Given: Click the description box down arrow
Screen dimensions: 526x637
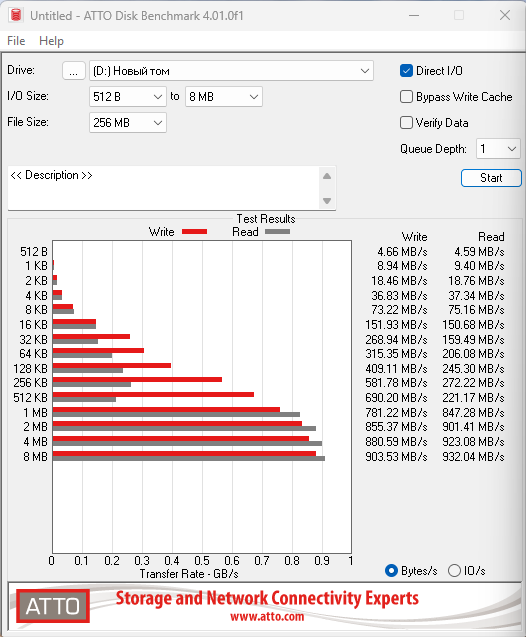Looking at the screenshot, I should coord(327,201).
